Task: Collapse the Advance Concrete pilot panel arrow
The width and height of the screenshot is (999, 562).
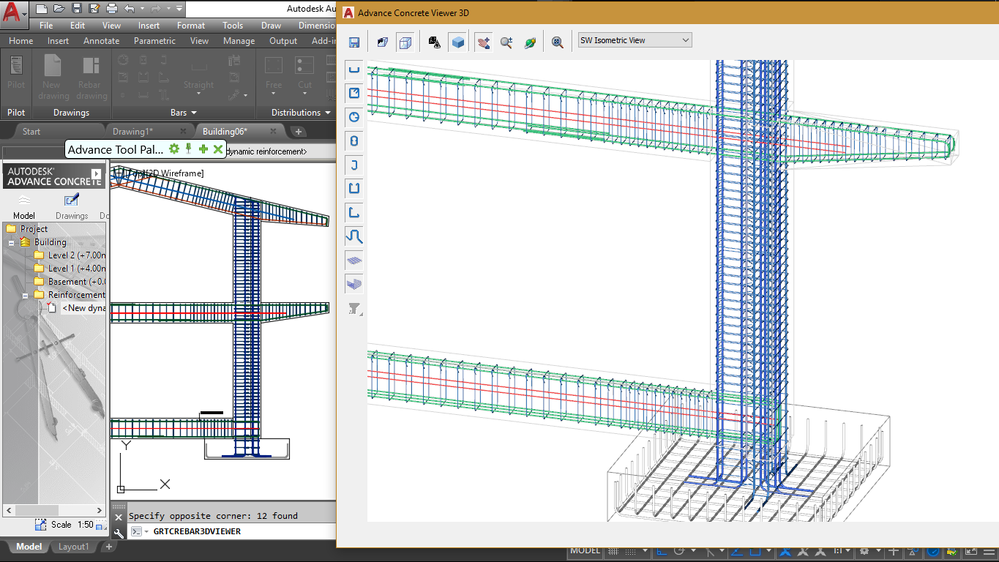Action: [96, 174]
